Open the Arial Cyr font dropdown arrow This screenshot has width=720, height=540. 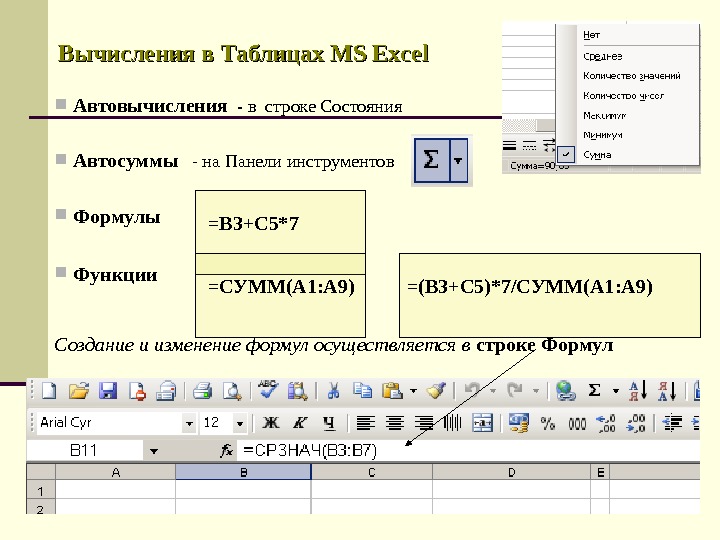(189, 424)
